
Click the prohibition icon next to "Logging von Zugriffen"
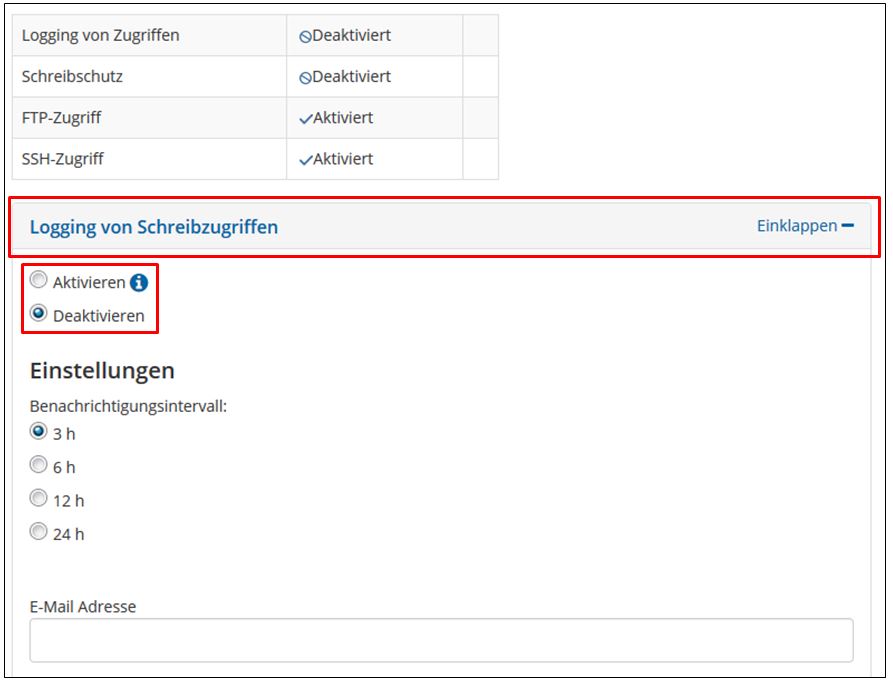308,34
